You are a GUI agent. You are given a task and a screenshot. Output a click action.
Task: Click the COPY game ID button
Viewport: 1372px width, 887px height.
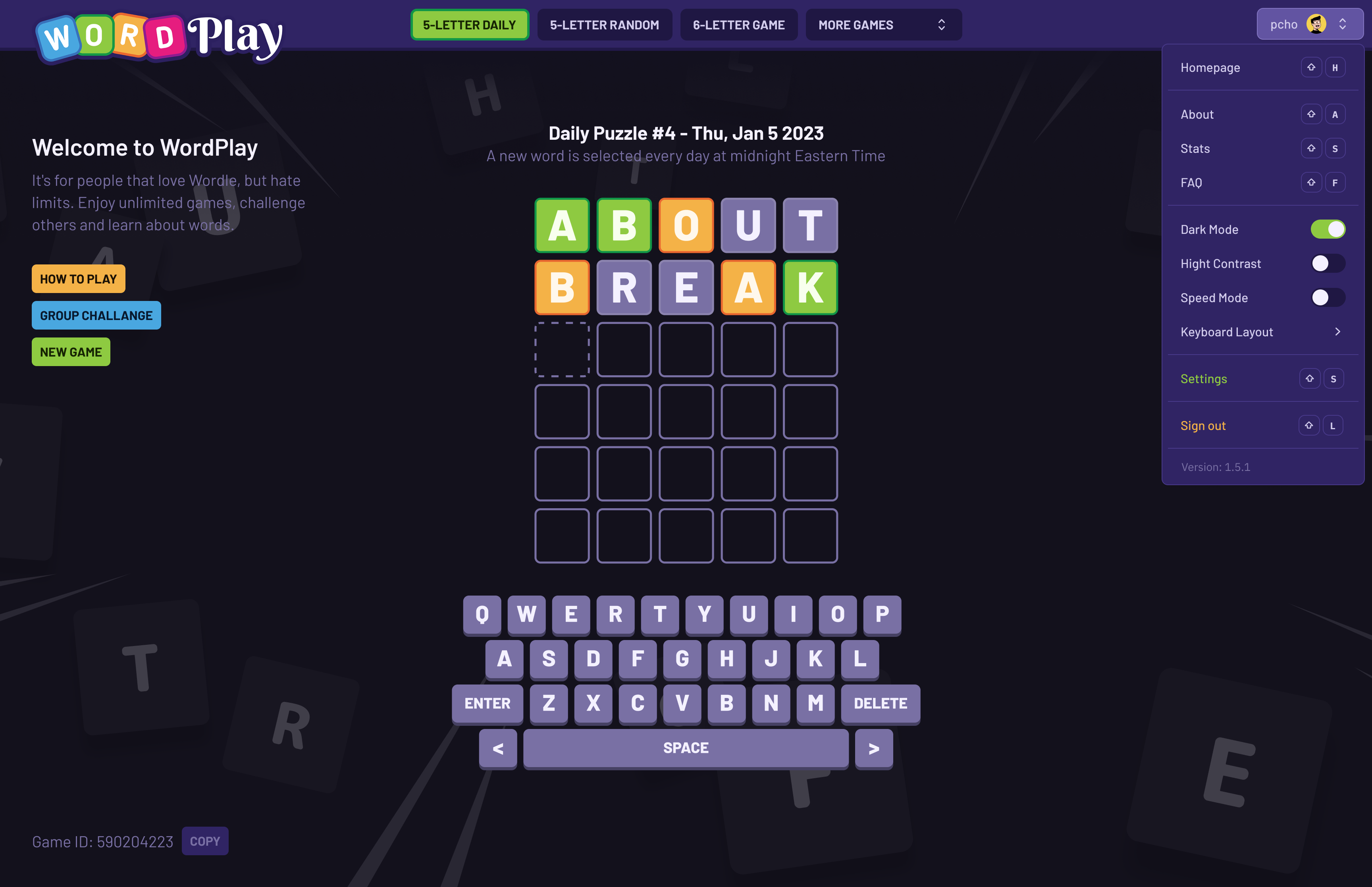point(204,840)
